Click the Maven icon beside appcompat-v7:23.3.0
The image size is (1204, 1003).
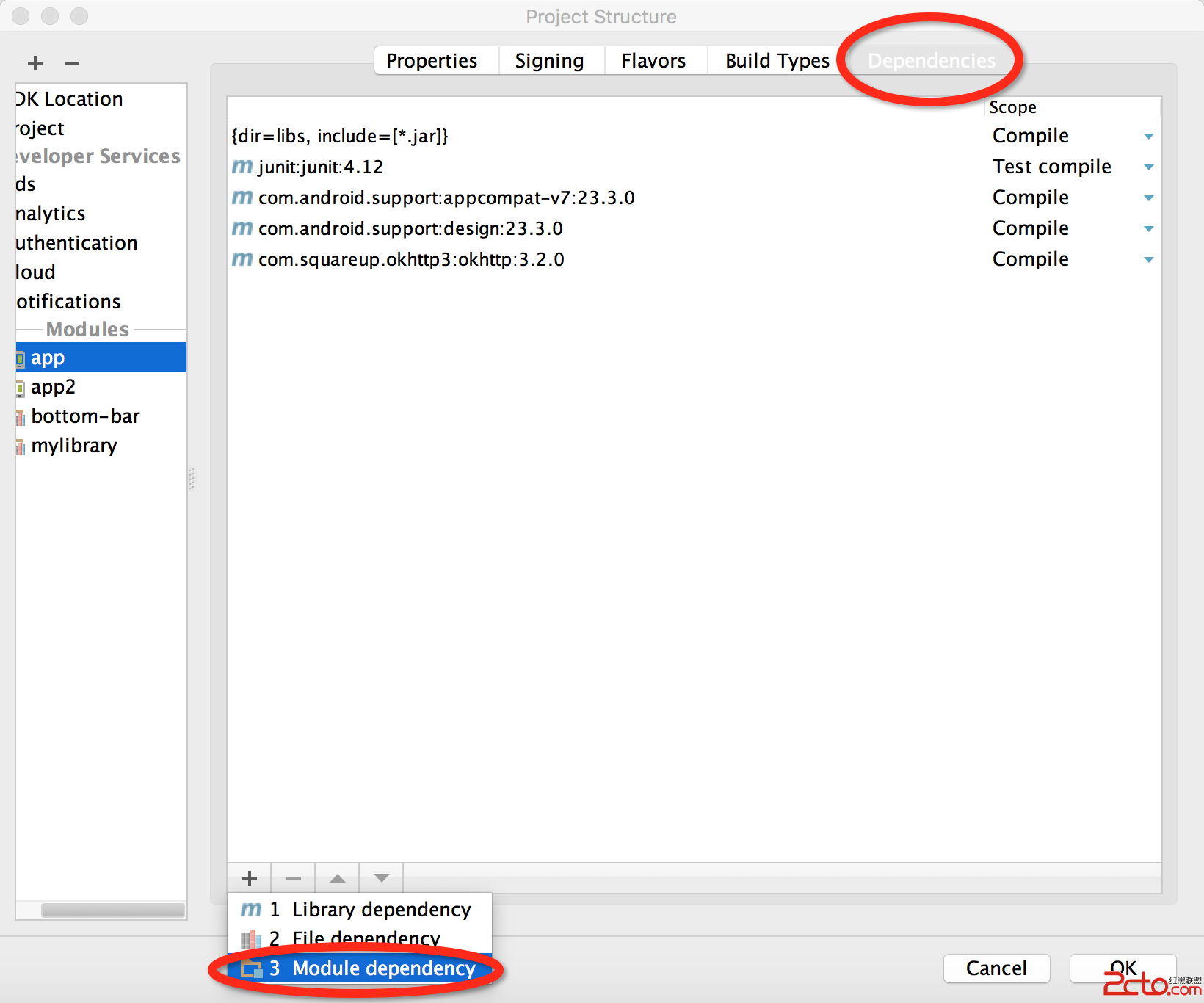[x=242, y=198]
